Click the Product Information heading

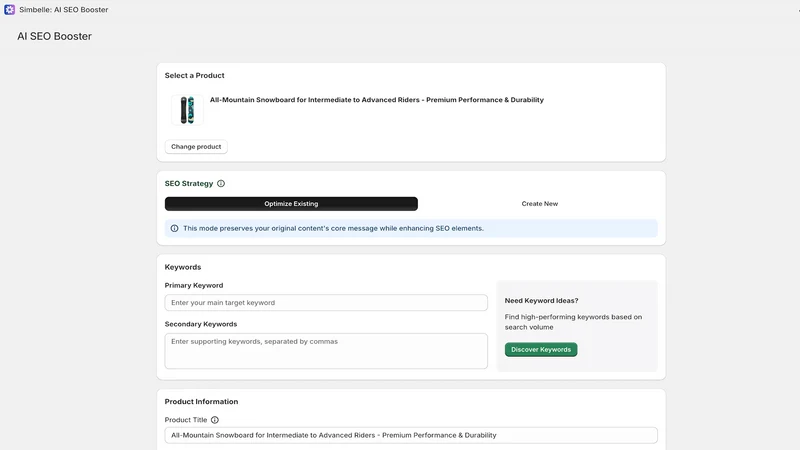(201, 402)
